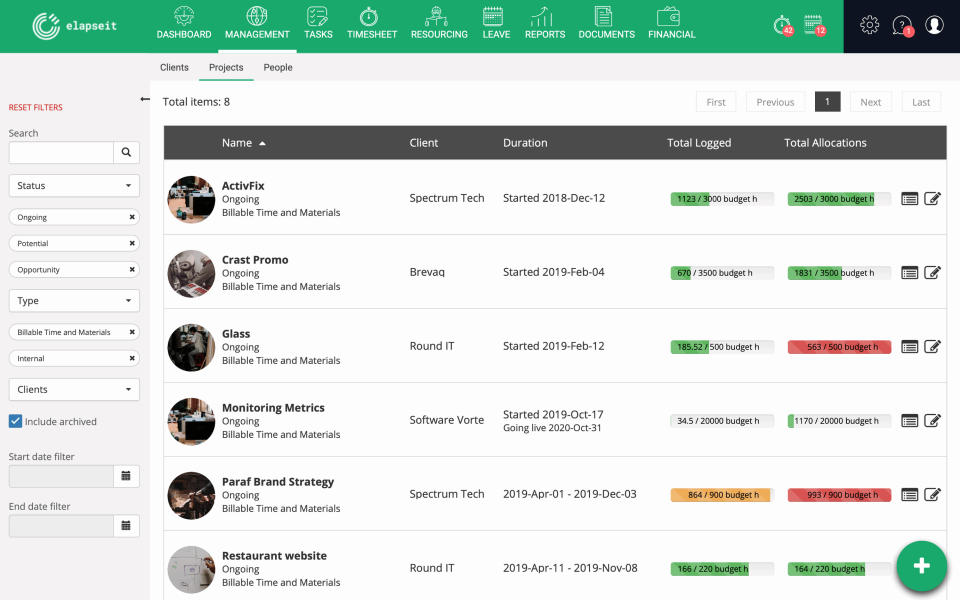Open the stopwatch timer with 42 notifications
Screen dimensions: 960x600
click(781, 26)
